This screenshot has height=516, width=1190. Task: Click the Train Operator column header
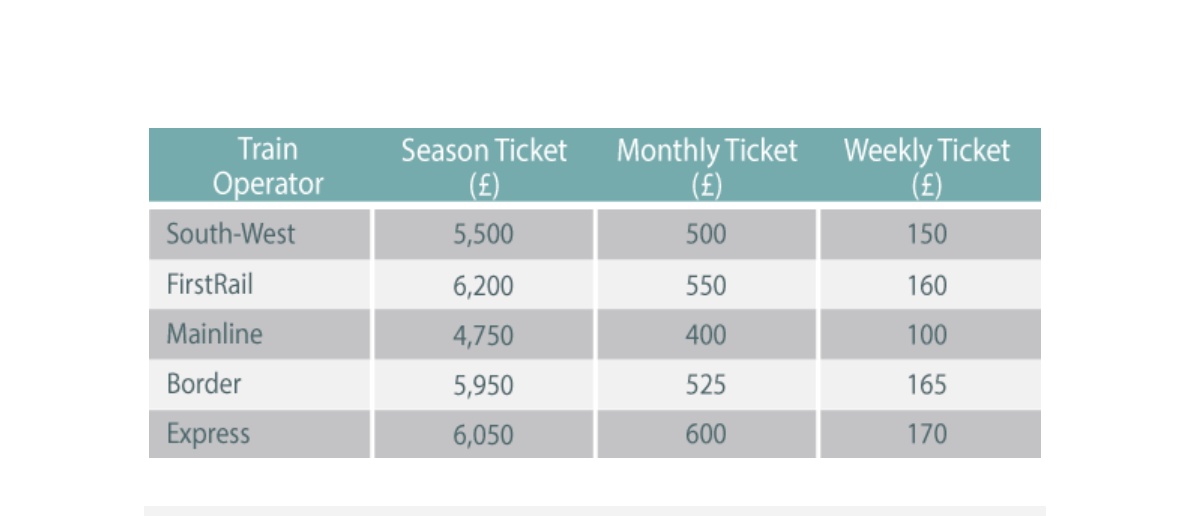pos(268,166)
